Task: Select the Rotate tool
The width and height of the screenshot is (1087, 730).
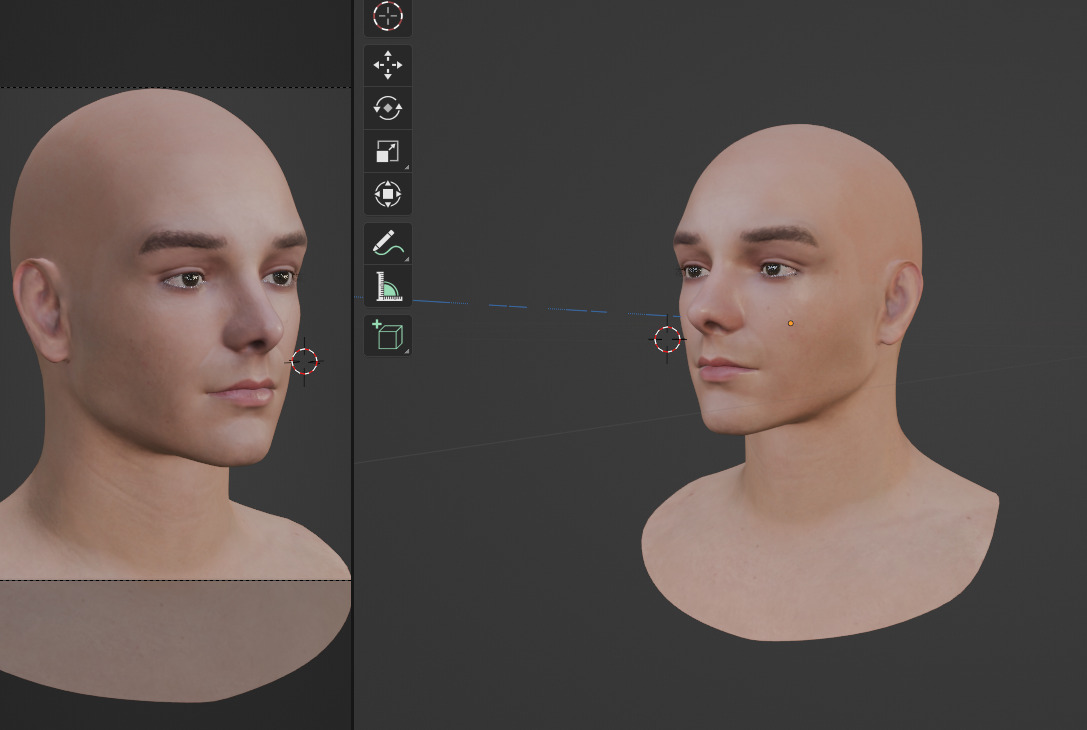Action: (x=388, y=108)
